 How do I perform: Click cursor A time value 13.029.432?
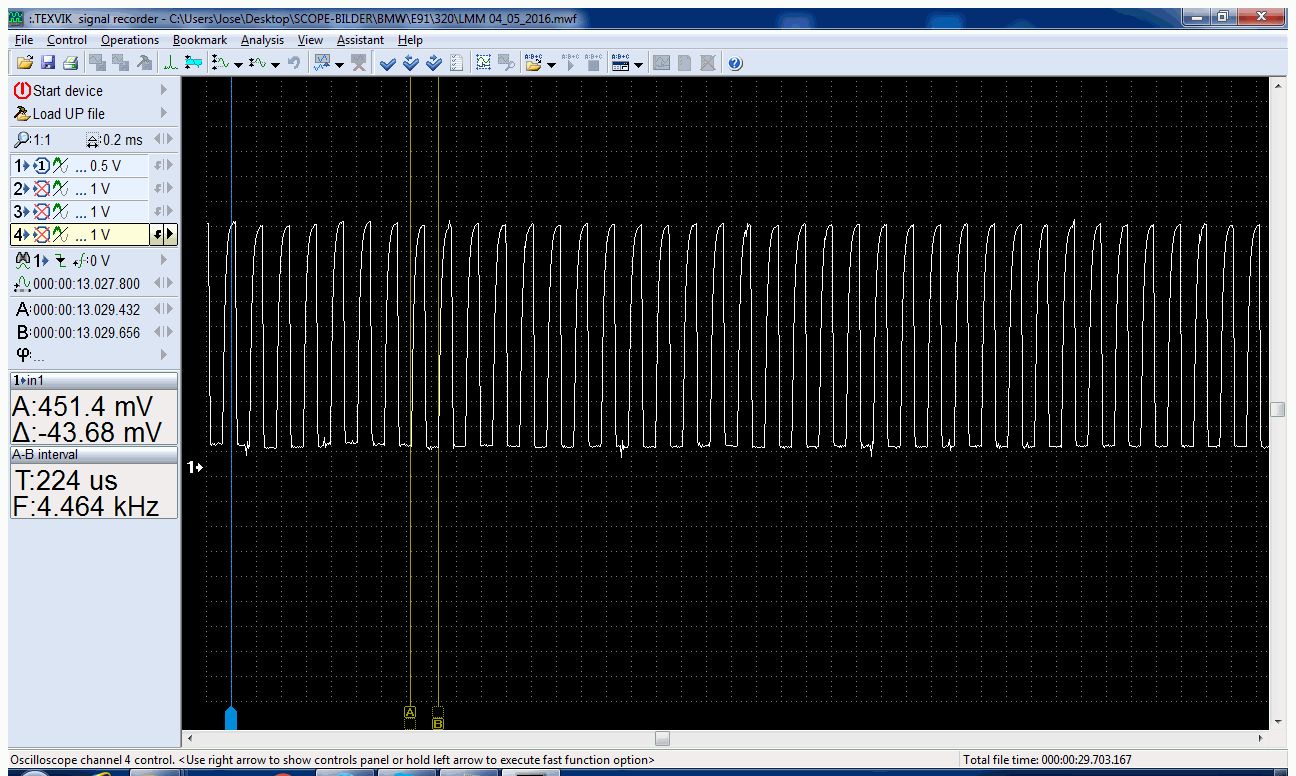(86, 309)
